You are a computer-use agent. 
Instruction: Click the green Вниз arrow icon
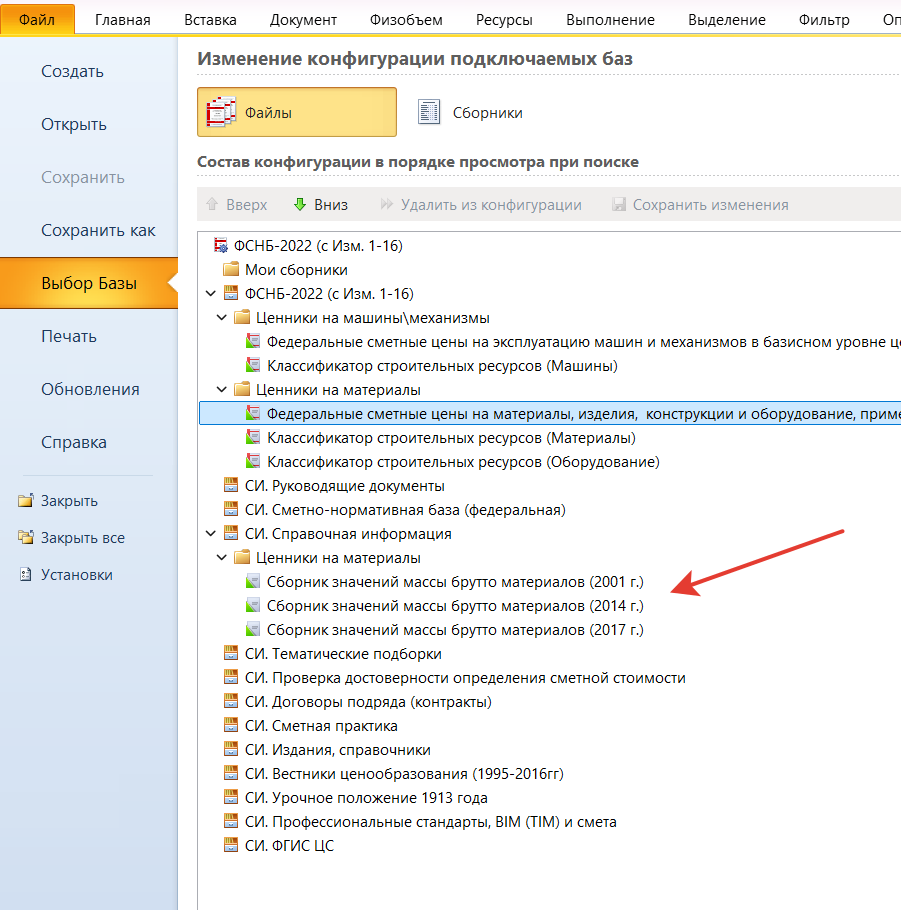300,204
